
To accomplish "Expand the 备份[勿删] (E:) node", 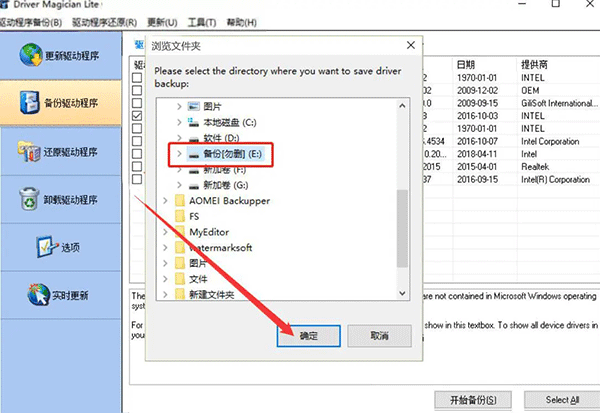I will 179,154.
